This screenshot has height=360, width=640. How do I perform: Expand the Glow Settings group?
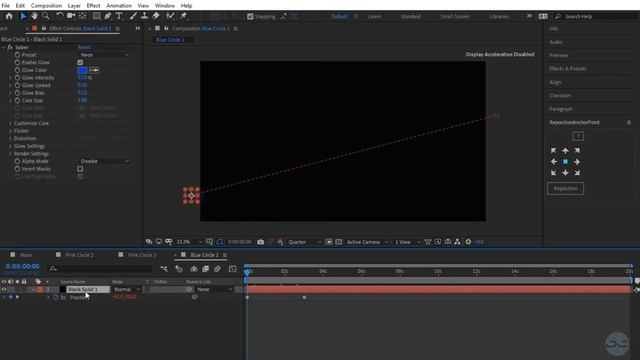(10, 146)
